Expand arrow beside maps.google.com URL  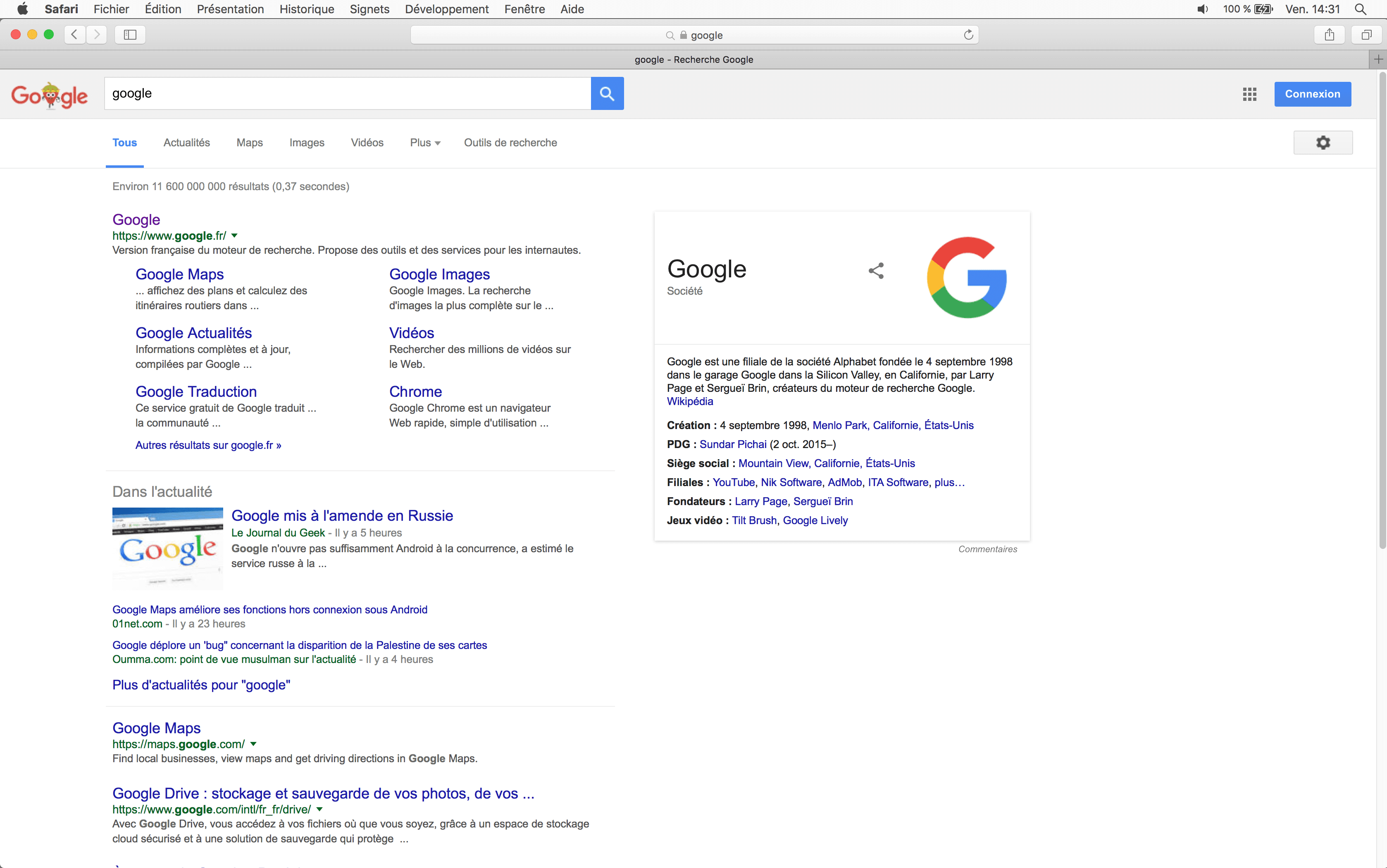253,744
